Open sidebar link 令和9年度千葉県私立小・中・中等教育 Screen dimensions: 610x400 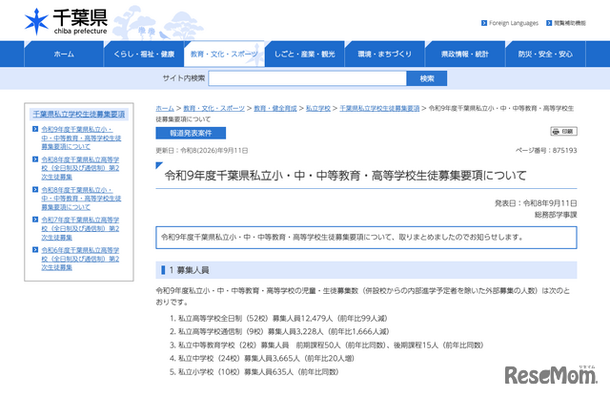point(81,138)
